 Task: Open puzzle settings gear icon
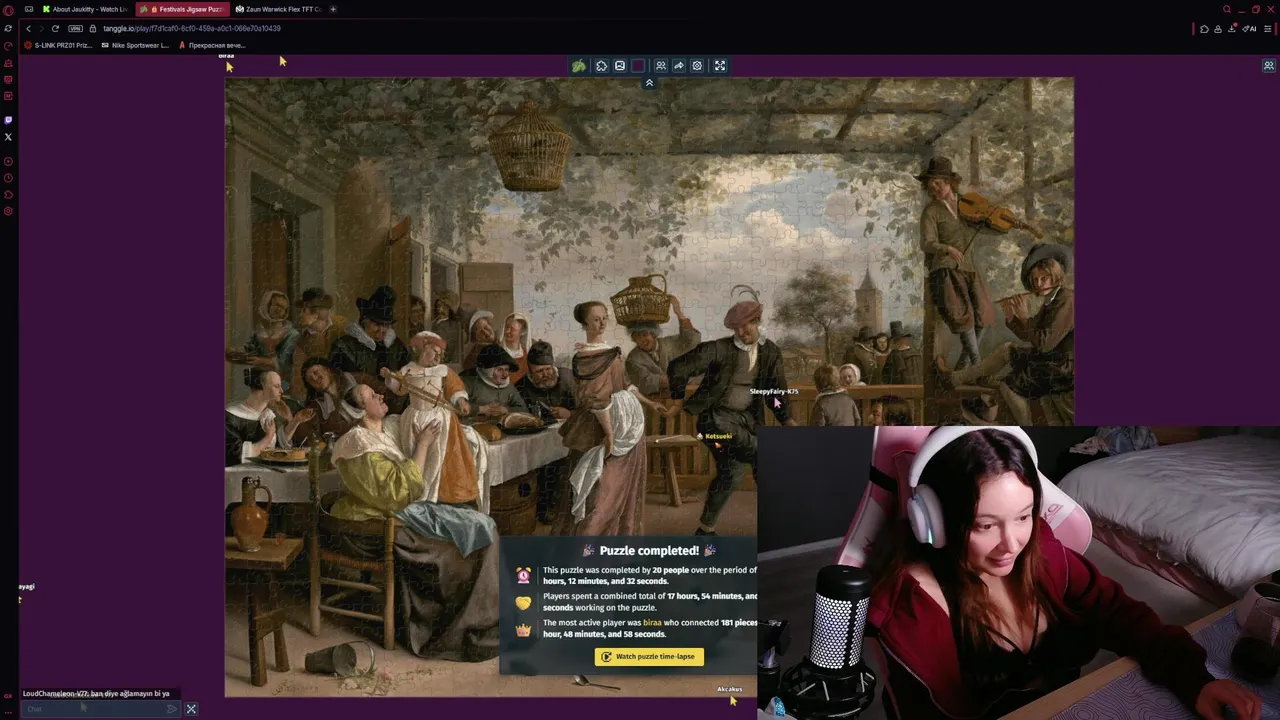coord(698,66)
